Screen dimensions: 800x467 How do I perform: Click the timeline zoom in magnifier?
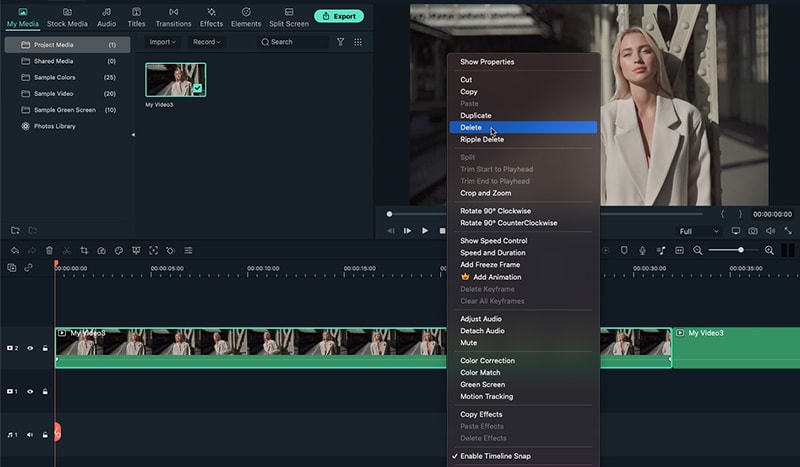tap(769, 251)
